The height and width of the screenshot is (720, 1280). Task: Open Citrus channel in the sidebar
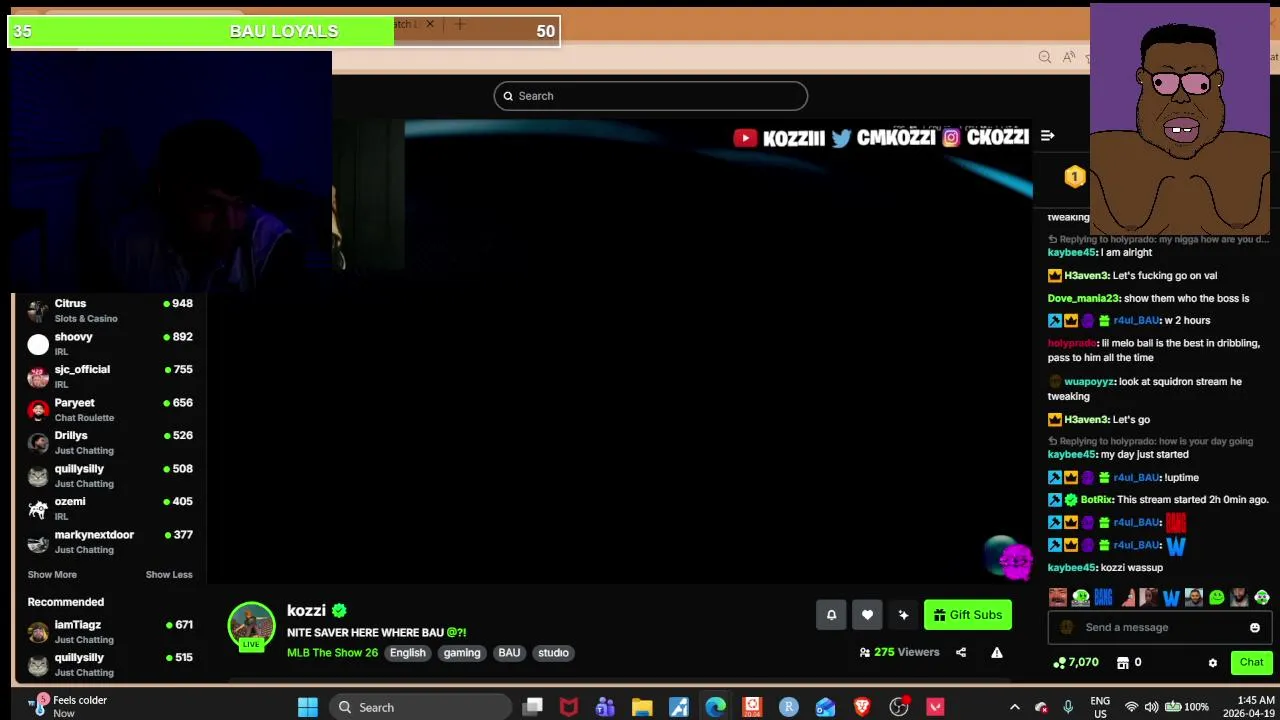110,310
